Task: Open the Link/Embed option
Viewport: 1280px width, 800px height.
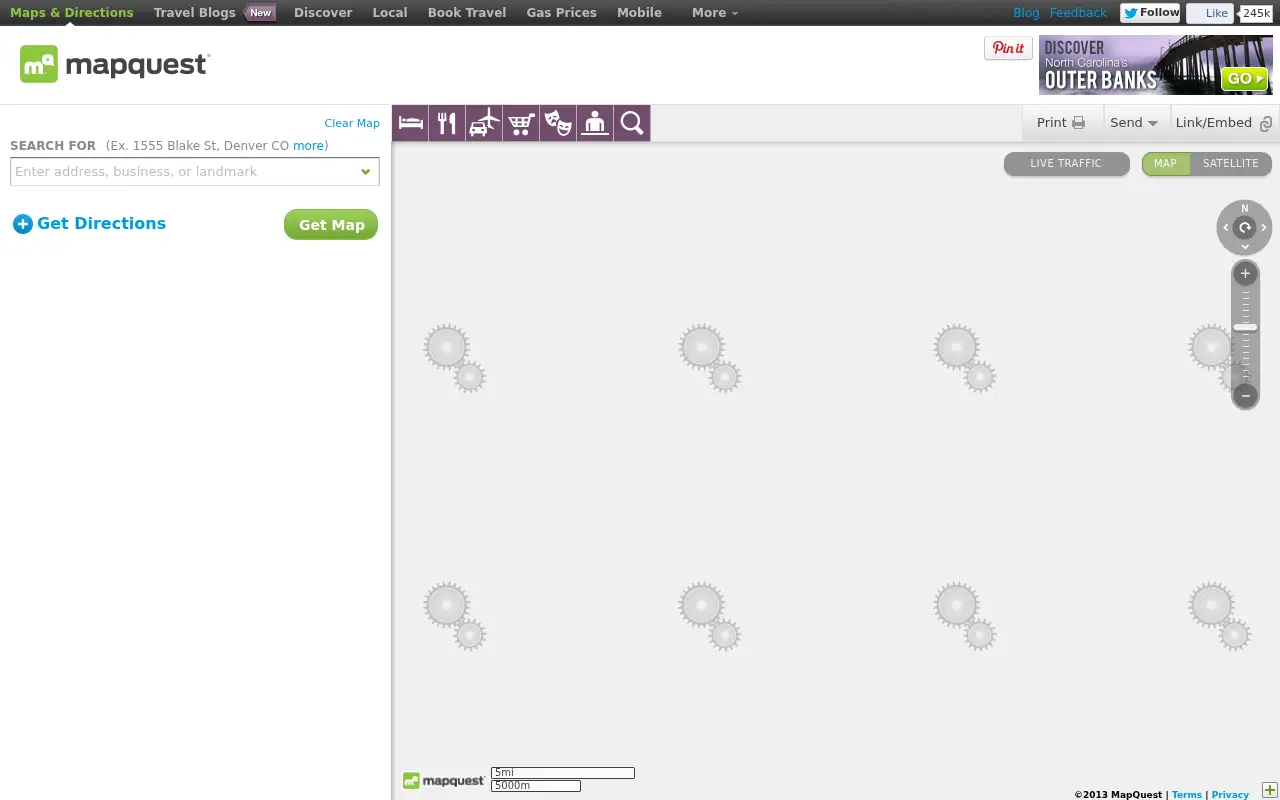Action: [x=1224, y=123]
